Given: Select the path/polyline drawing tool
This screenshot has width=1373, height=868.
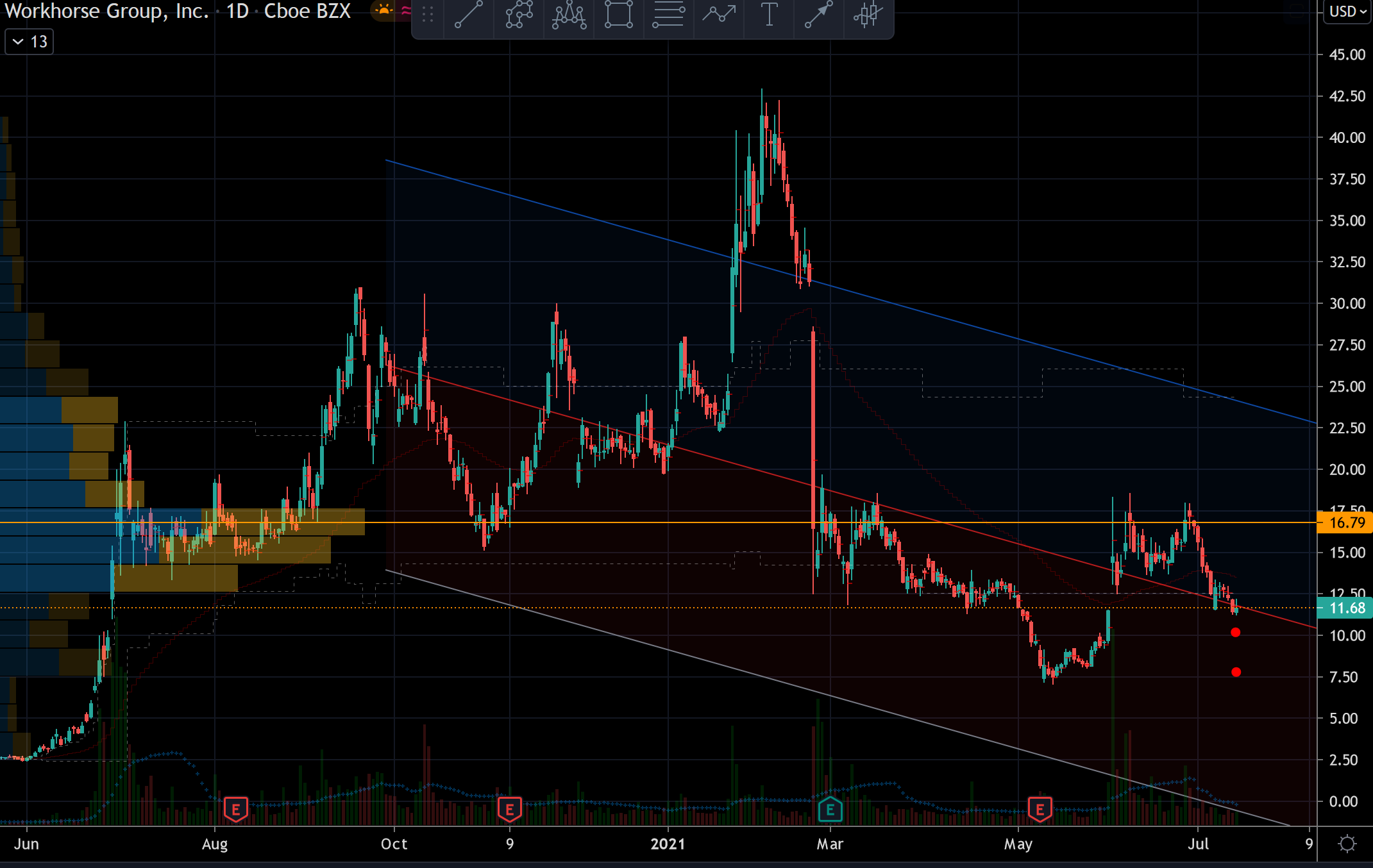Looking at the screenshot, I should [x=519, y=14].
